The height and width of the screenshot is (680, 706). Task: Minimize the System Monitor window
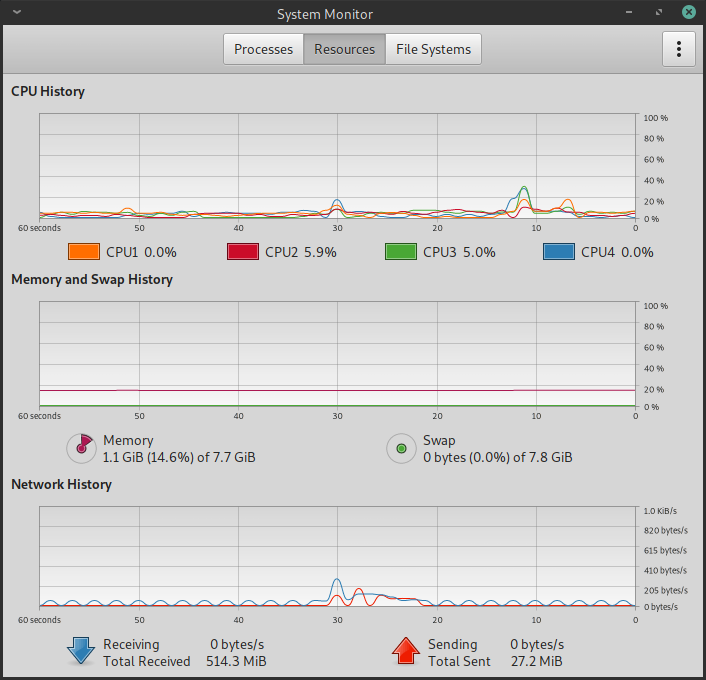pos(629,12)
